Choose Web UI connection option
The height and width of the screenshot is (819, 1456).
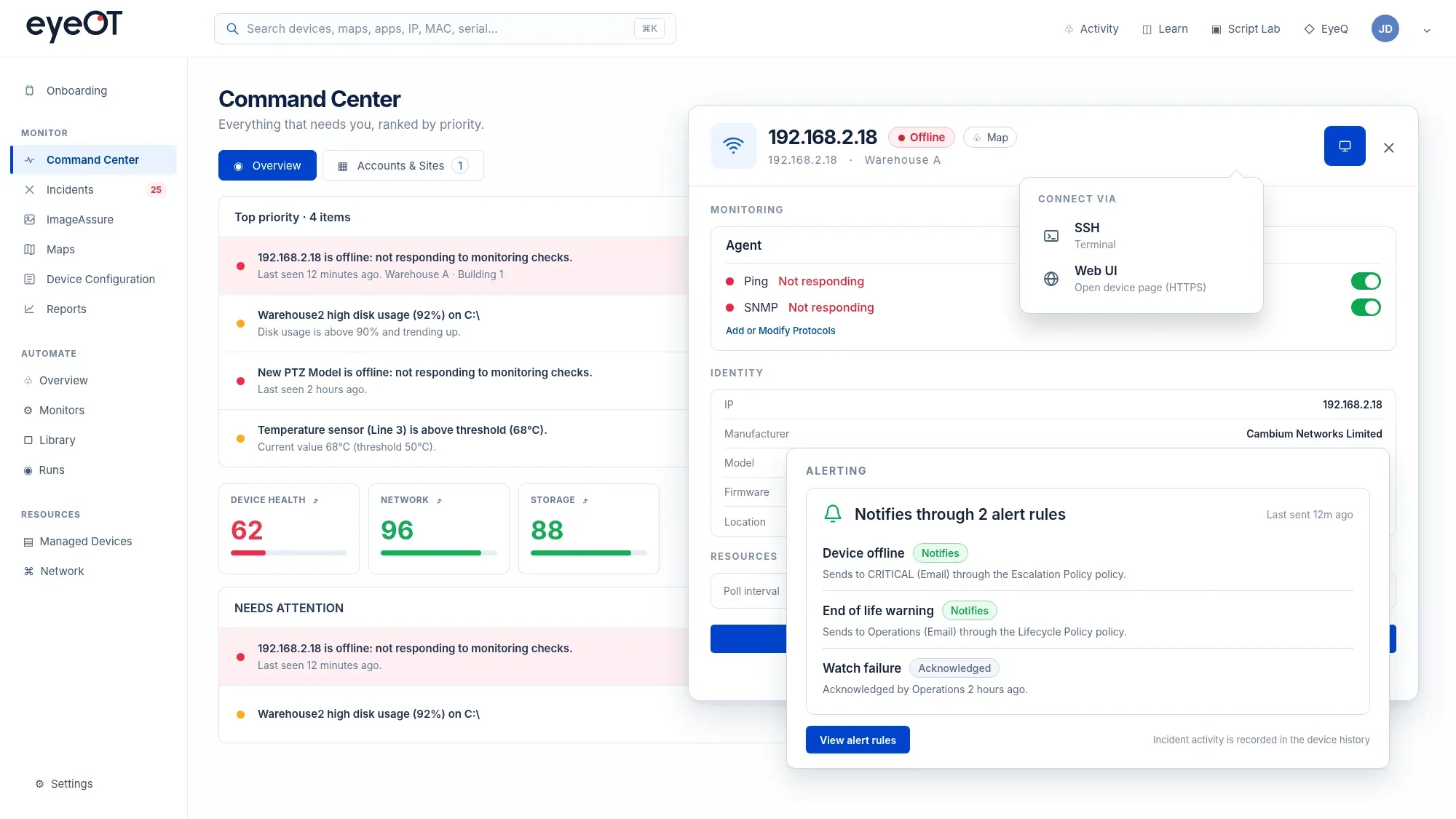point(1141,278)
